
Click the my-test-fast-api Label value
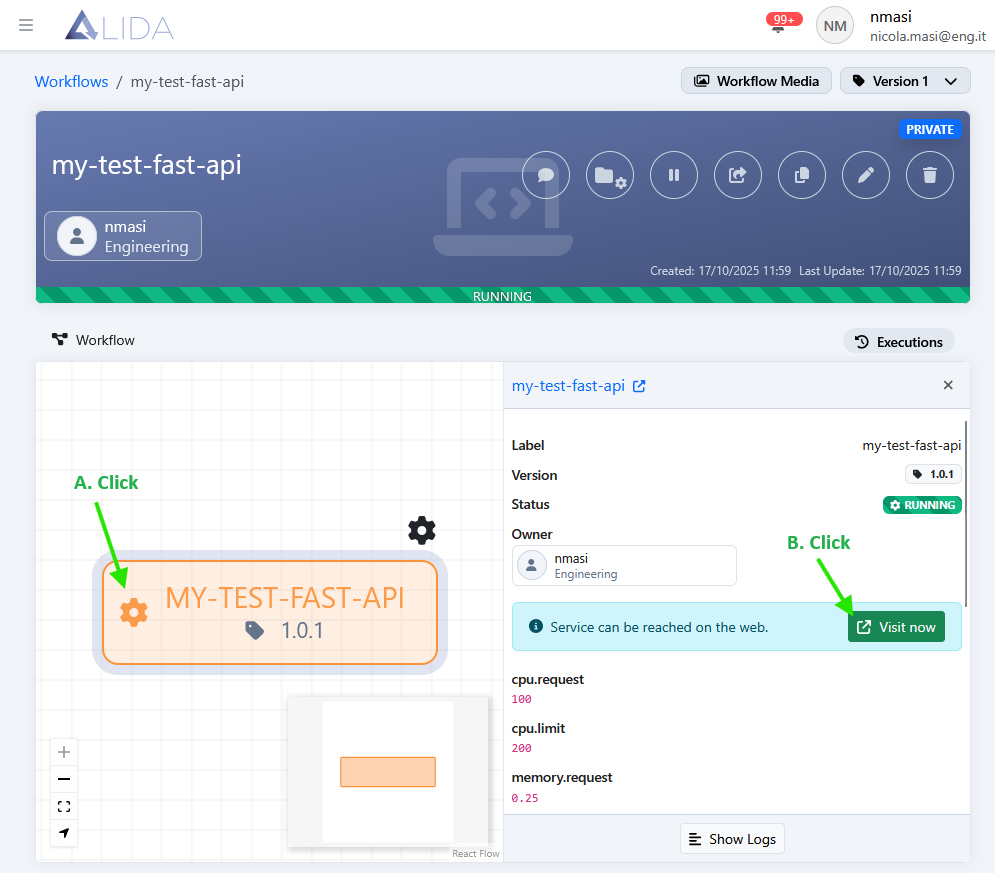911,445
